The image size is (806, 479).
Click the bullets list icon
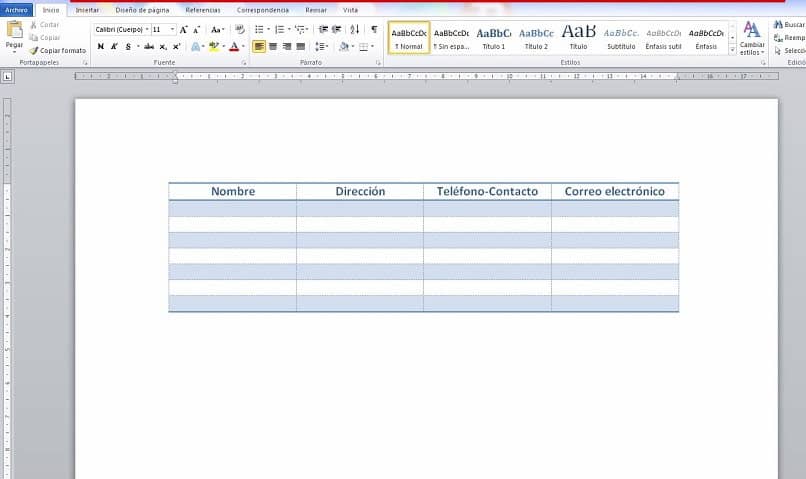pos(259,30)
